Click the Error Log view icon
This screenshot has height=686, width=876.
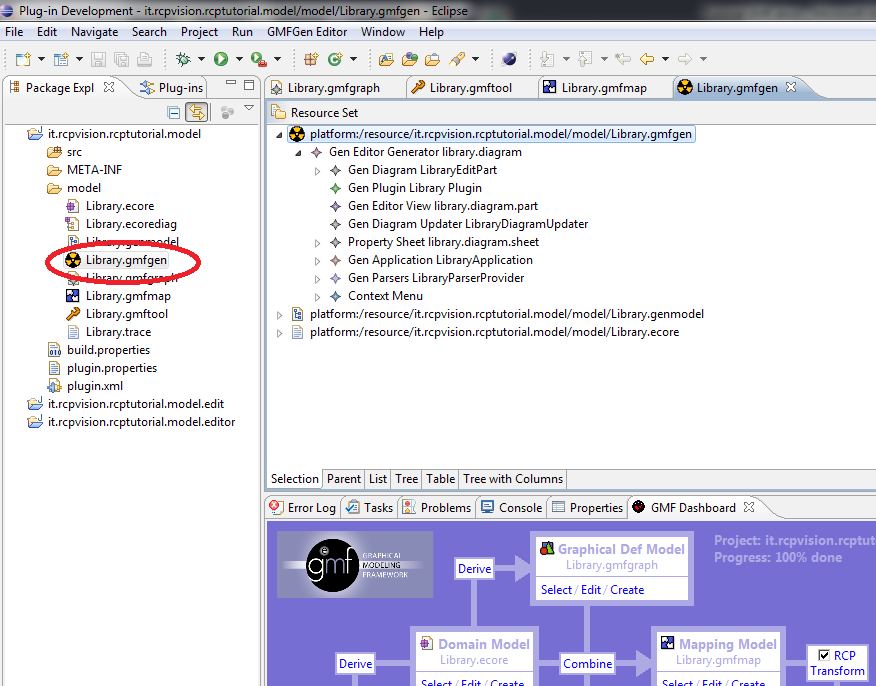pos(277,507)
